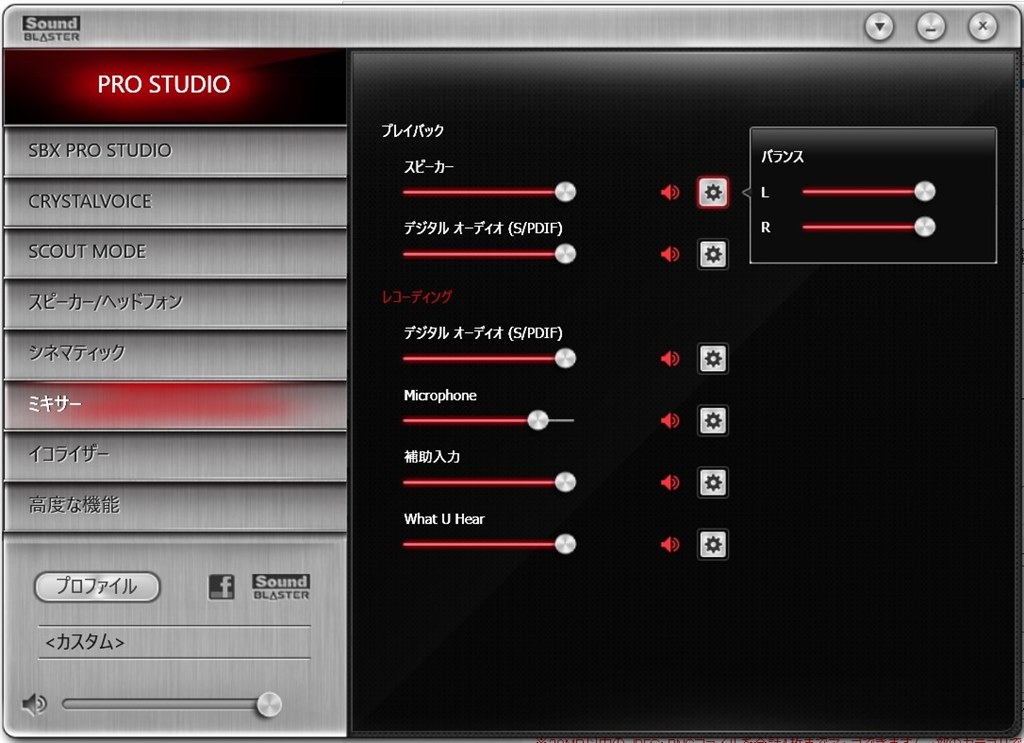Image resolution: width=1024 pixels, height=743 pixels.
Task: Click the Sound Blaster logo beside Facebook
Action: coord(281,587)
